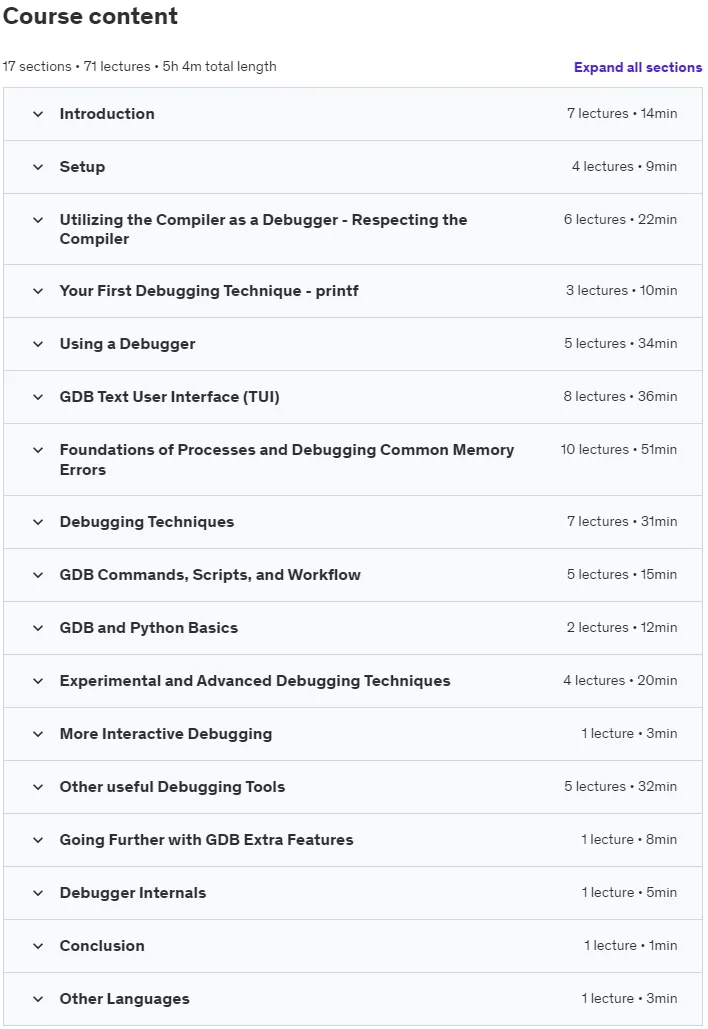Click chevron beside Using a Debugger

coord(38,345)
